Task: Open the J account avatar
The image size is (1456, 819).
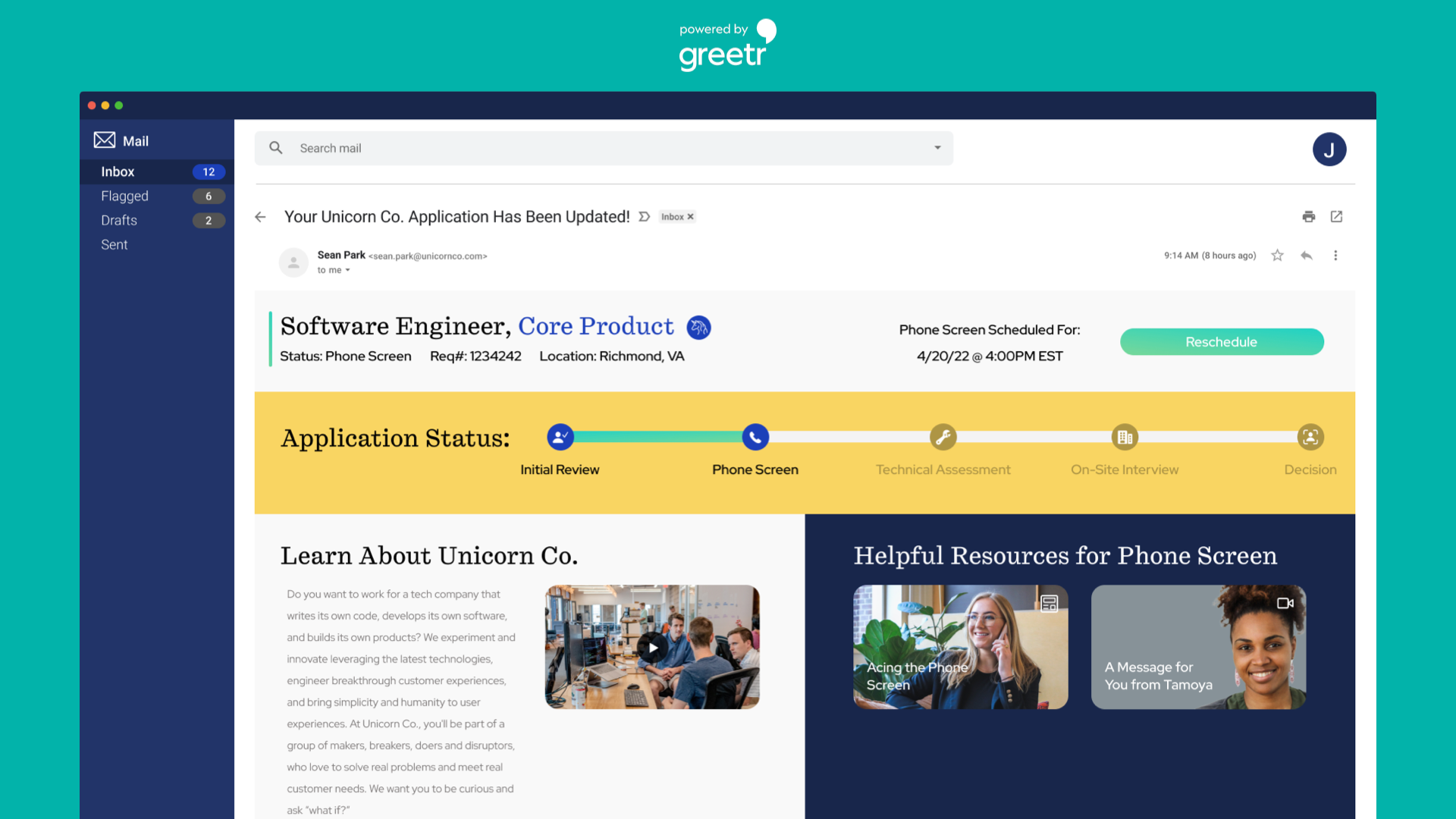Action: coord(1329,149)
